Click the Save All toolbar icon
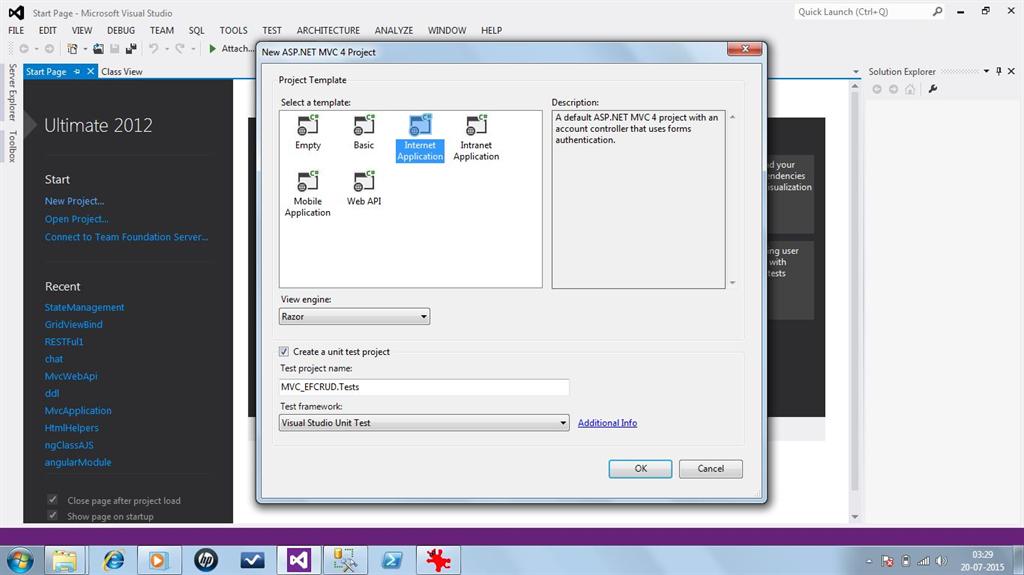This screenshot has width=1024, height=575. pyautogui.click(x=131, y=48)
